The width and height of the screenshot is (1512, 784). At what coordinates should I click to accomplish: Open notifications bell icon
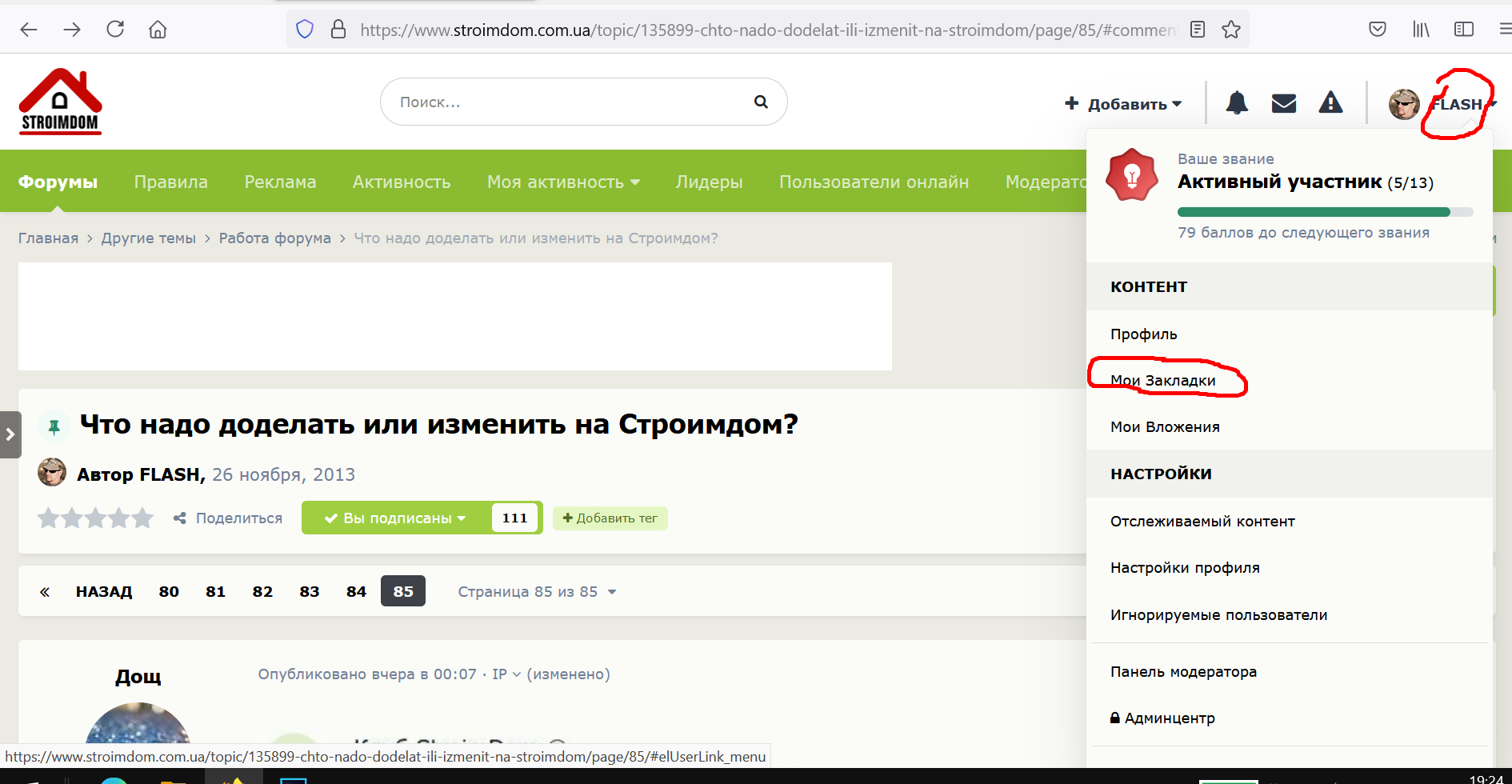tap(1237, 102)
